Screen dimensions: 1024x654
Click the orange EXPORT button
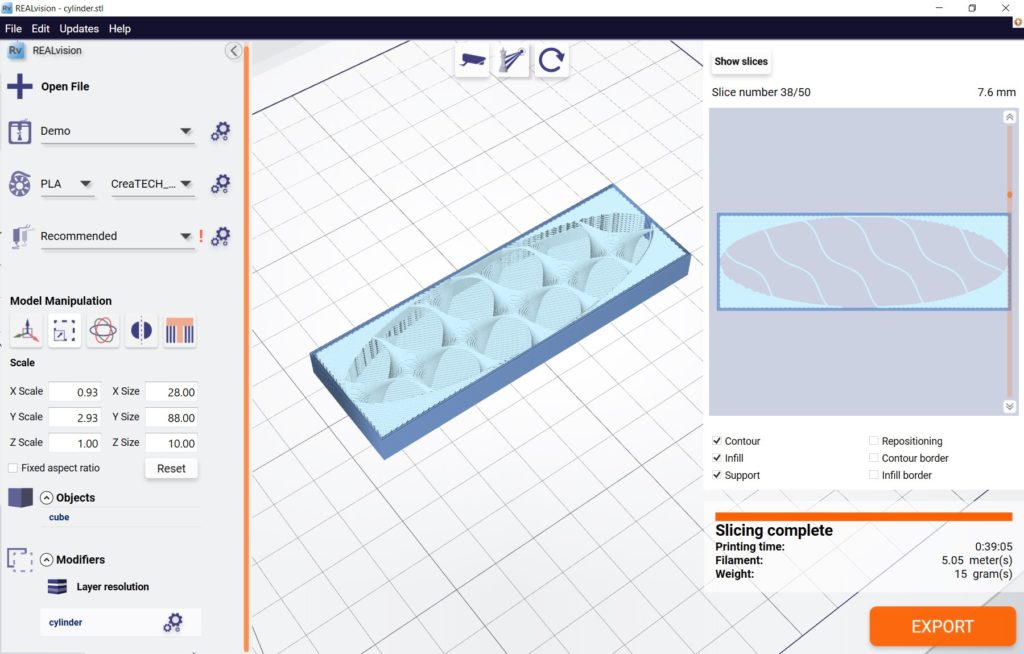942,626
